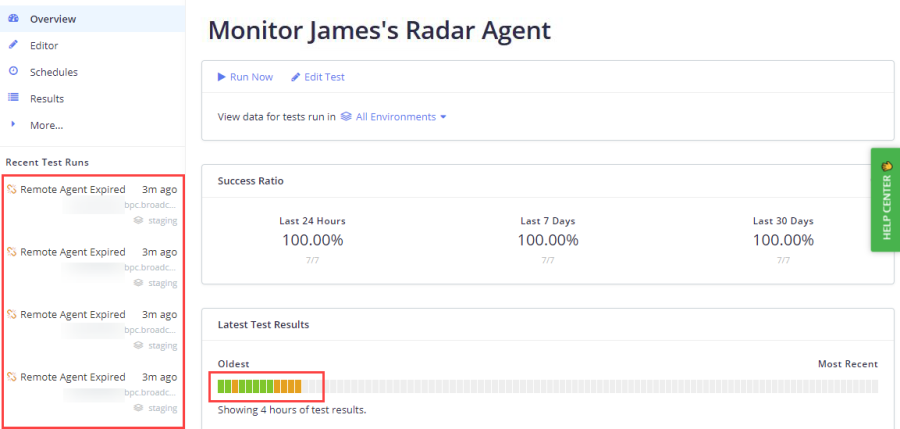Click the Overview dashboard icon in sidebar
Image resolution: width=900 pixels, height=429 pixels.
point(13,18)
